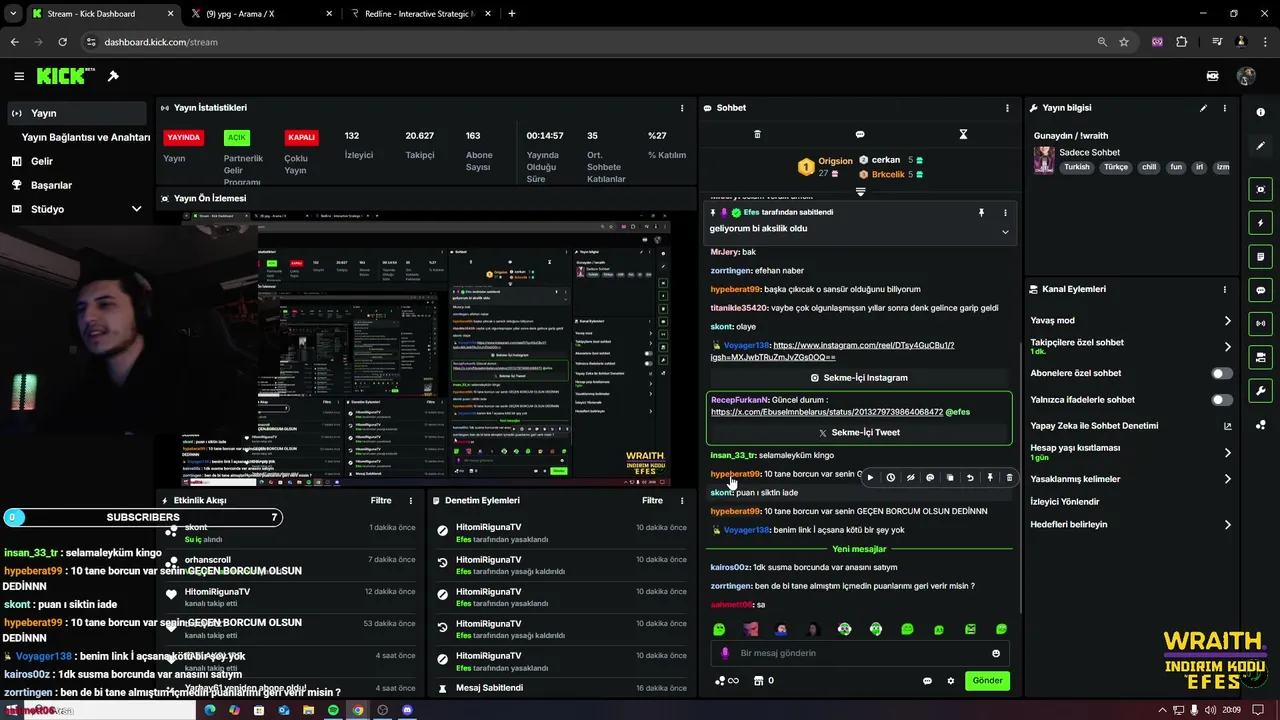This screenshot has height=720, width=1280.
Task: Click the Gönder send button
Action: (987, 680)
